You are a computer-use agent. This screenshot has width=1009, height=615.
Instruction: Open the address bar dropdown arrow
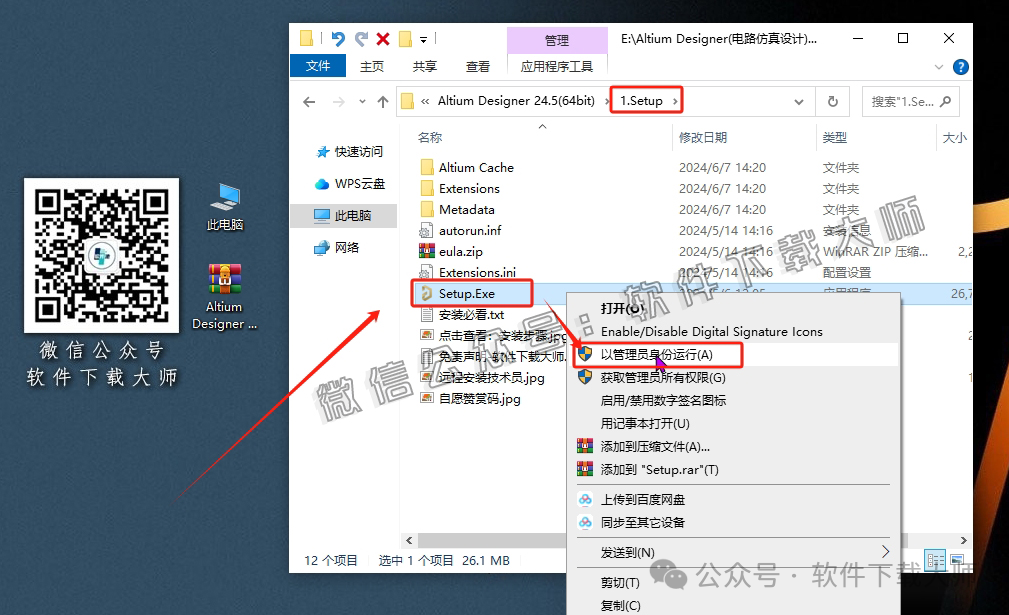point(798,101)
